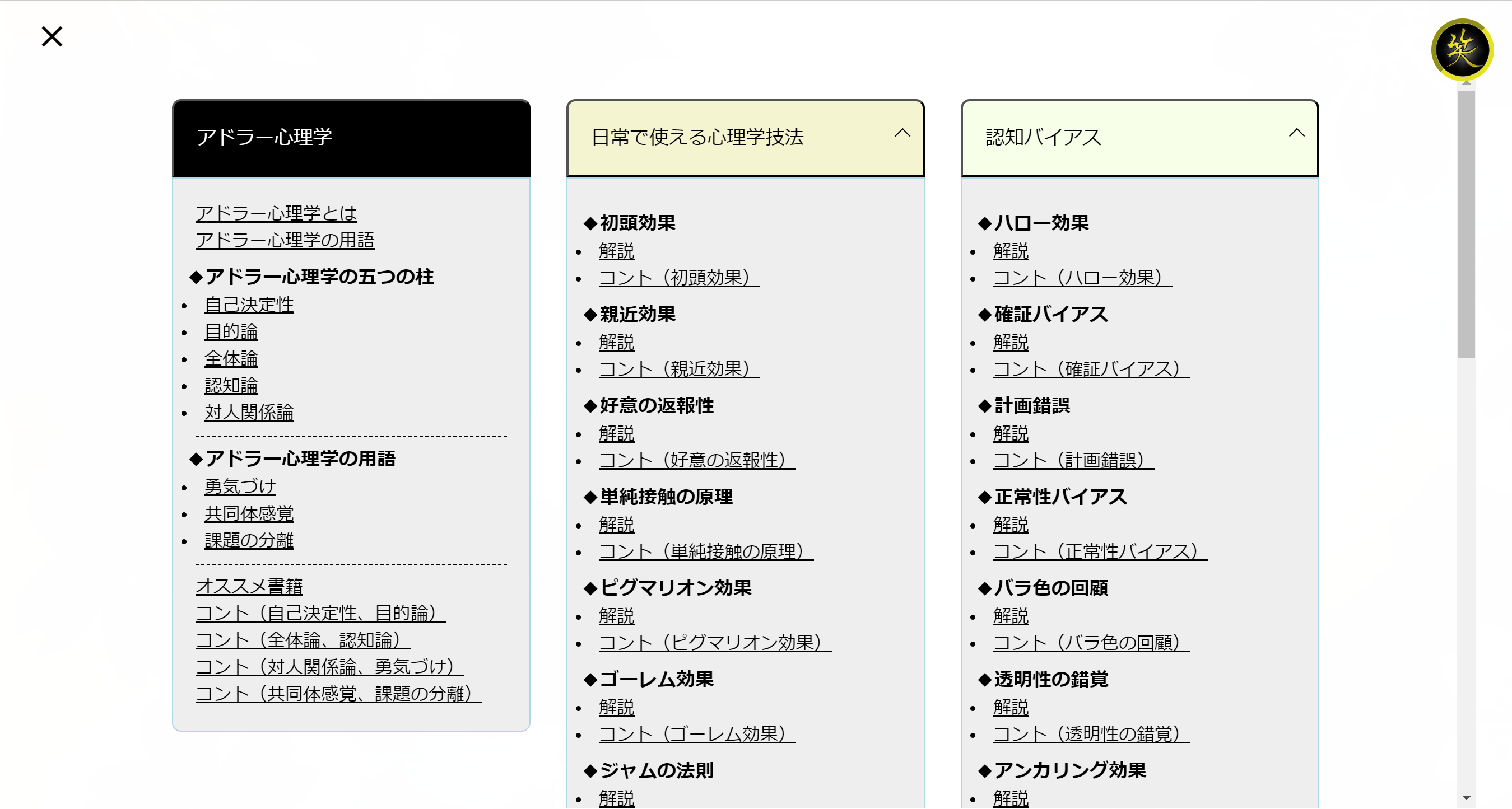Open コント（ゴーレム効果） link
The width and height of the screenshot is (1512, 809).
pyautogui.click(x=697, y=735)
